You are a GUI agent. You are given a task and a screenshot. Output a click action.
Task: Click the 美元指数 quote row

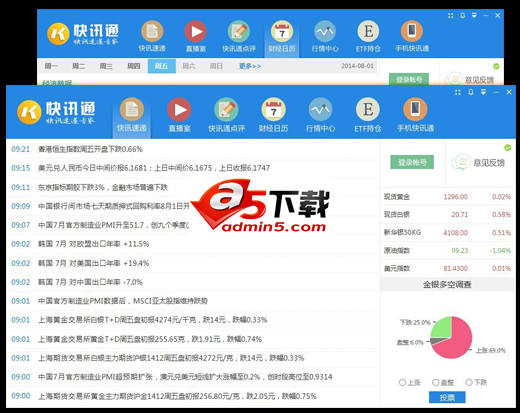(447, 268)
